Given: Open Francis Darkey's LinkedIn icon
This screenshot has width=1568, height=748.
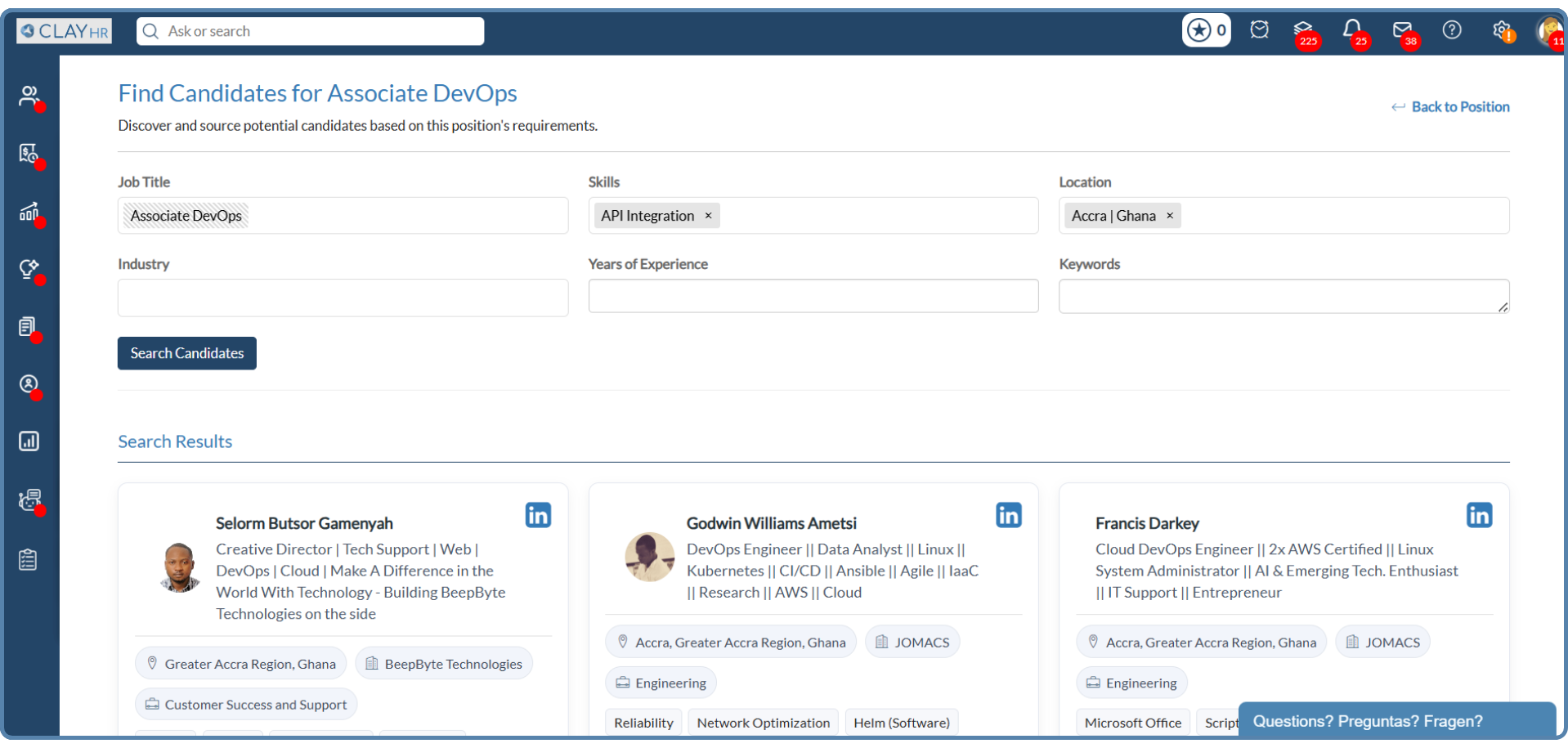Looking at the screenshot, I should (1479, 515).
